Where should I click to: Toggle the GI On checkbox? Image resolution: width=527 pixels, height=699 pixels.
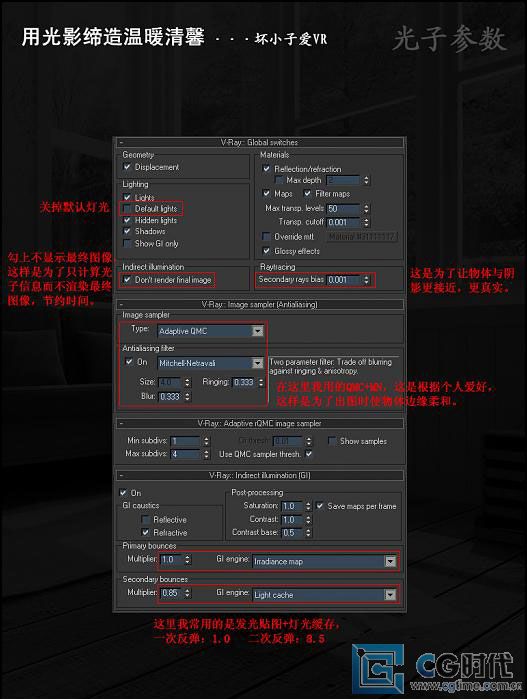coord(123,493)
